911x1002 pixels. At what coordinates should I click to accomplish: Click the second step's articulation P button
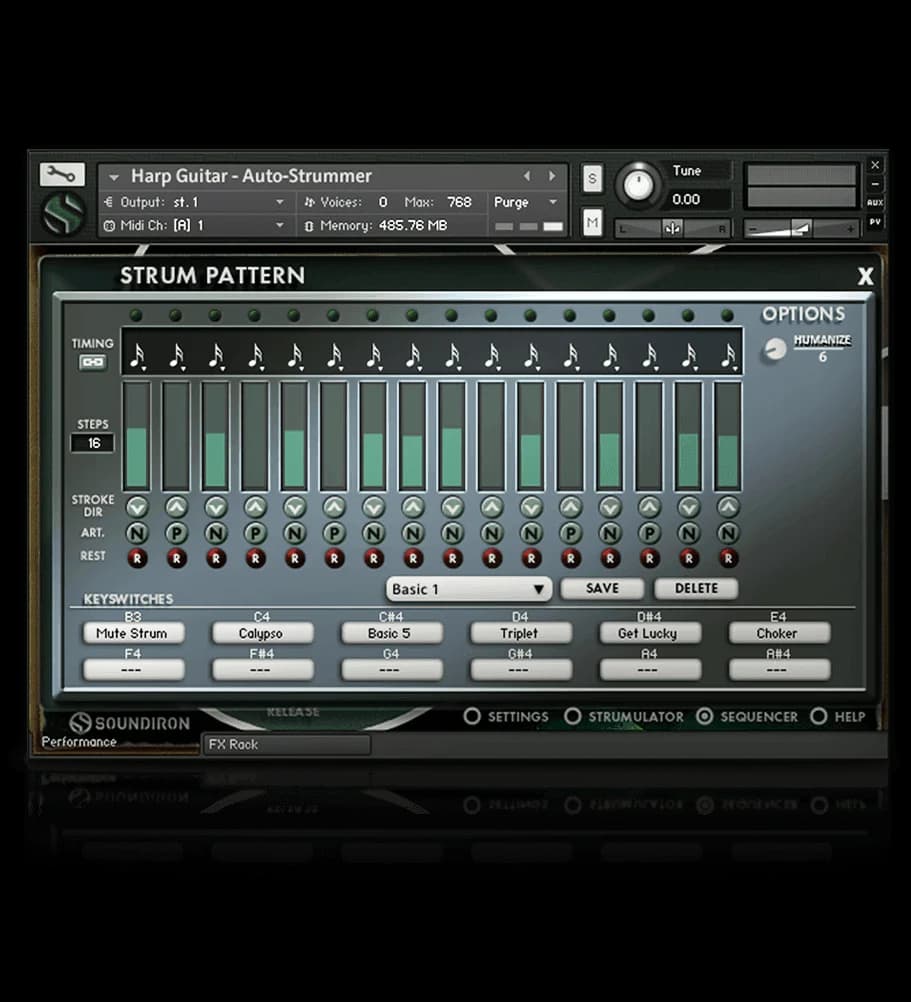point(176,533)
